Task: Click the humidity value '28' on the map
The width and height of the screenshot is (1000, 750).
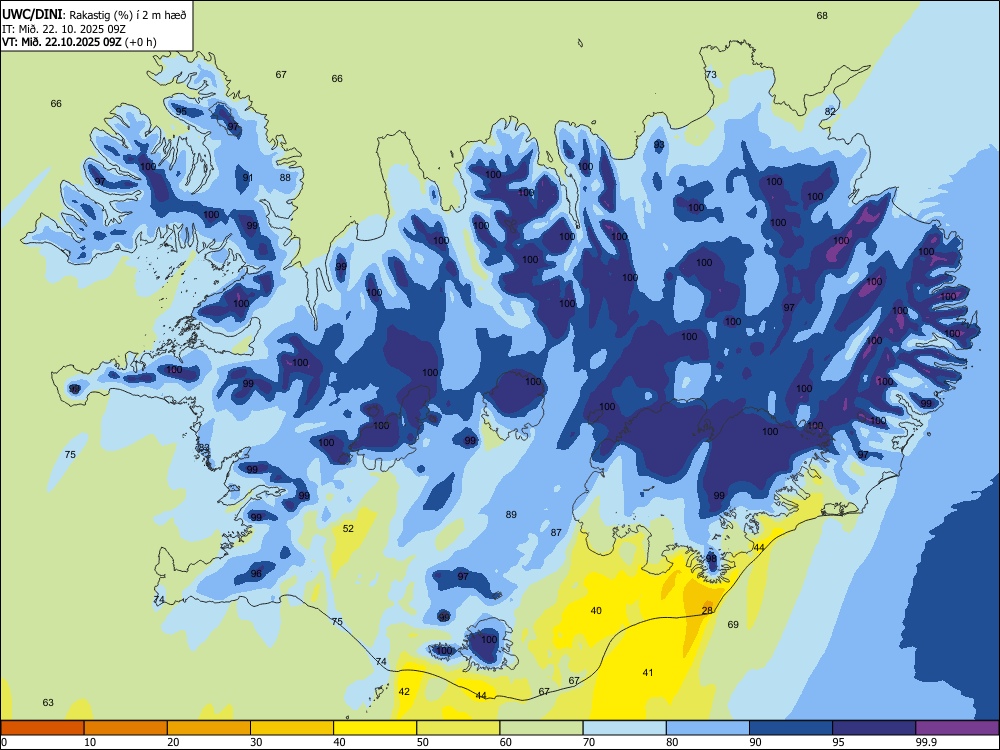Action: tap(707, 610)
